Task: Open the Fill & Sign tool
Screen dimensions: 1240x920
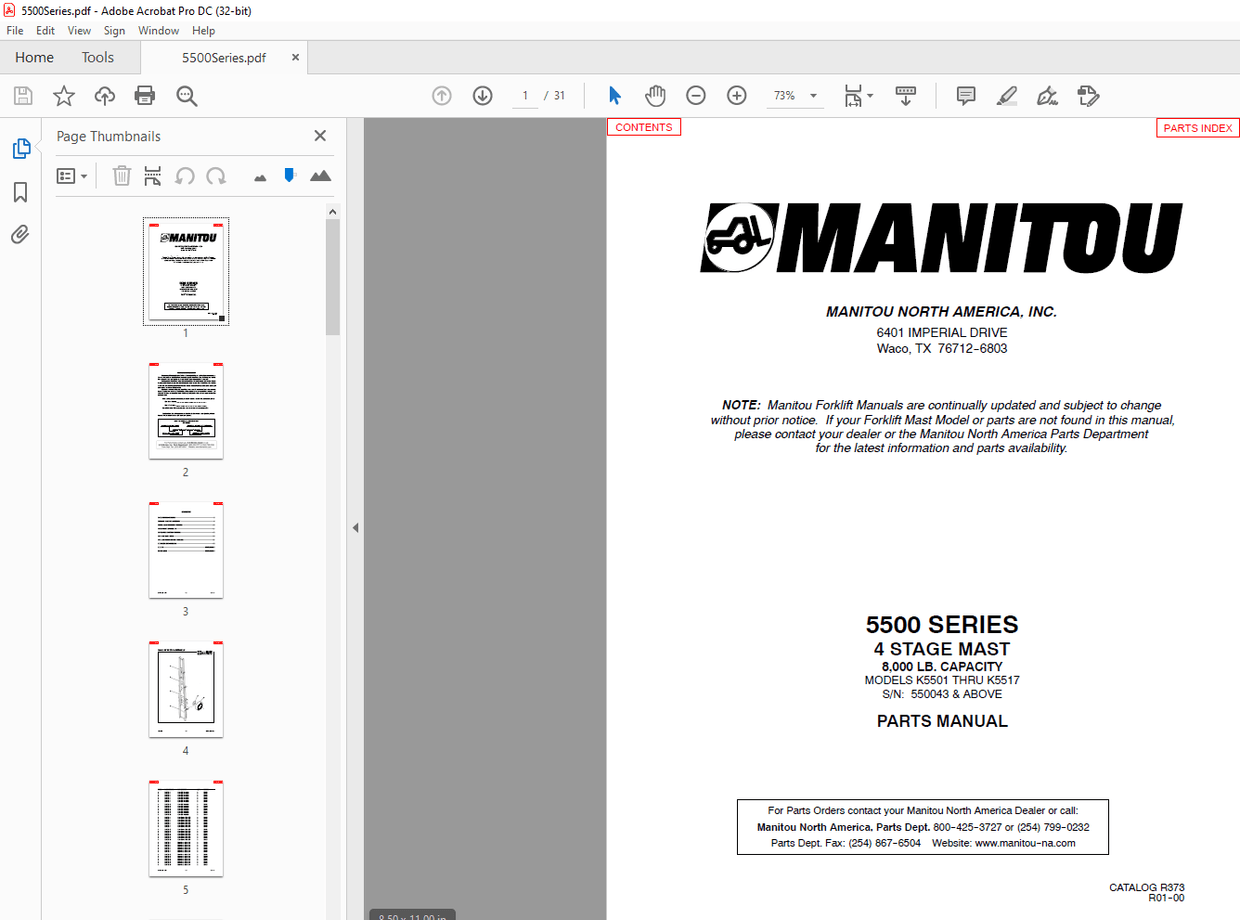Action: point(1047,95)
